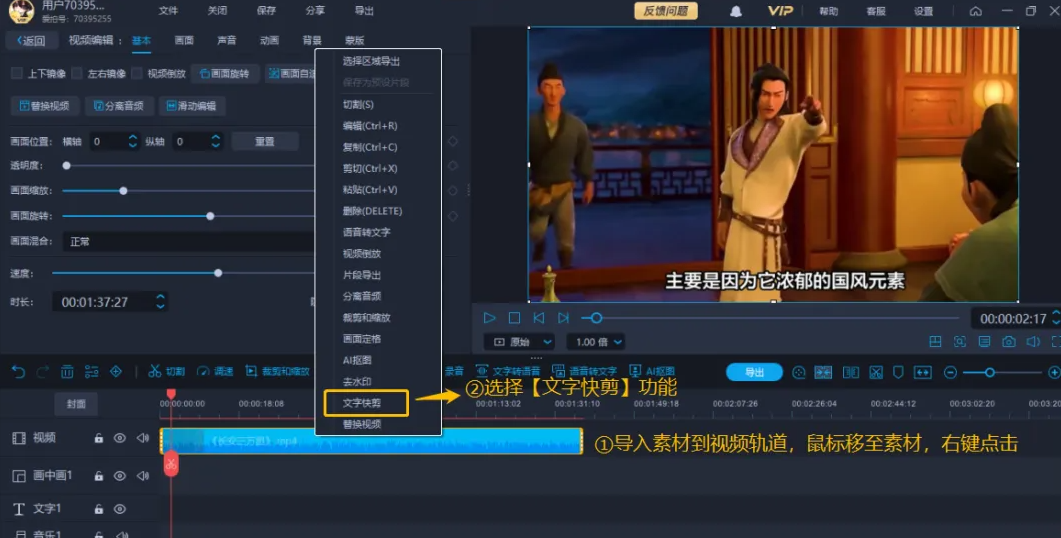Lock the 画中画1 track

click(99, 476)
